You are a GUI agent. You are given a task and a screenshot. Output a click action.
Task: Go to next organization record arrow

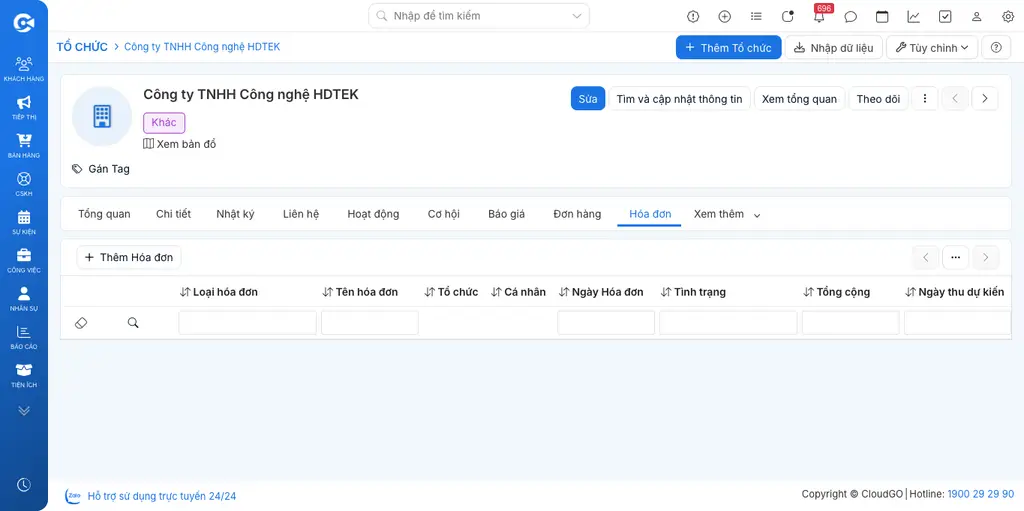pyautogui.click(x=985, y=99)
